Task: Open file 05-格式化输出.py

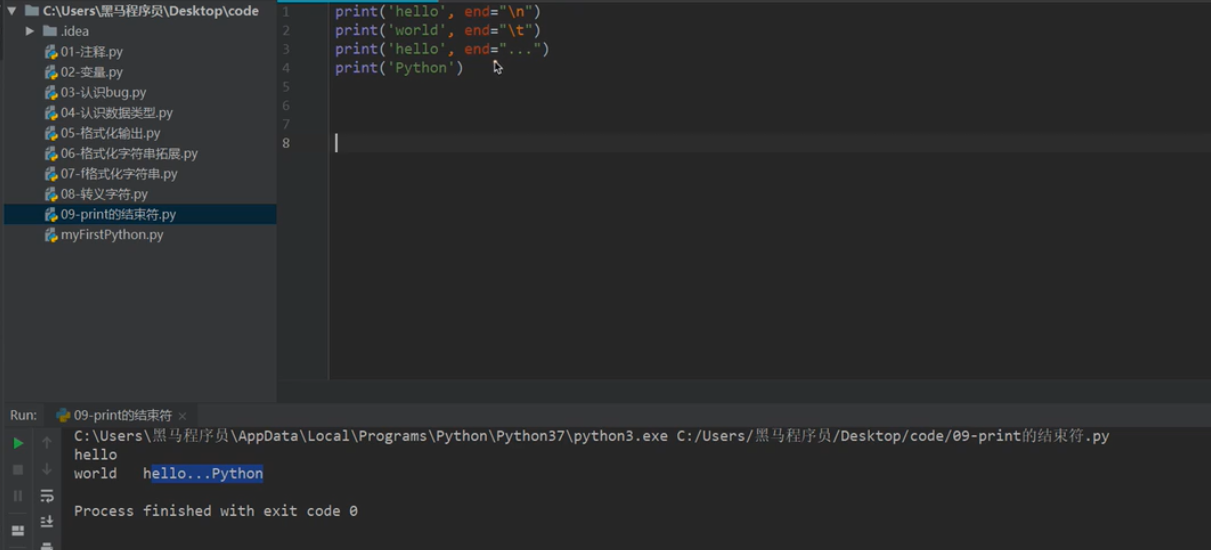Action: tap(110, 133)
